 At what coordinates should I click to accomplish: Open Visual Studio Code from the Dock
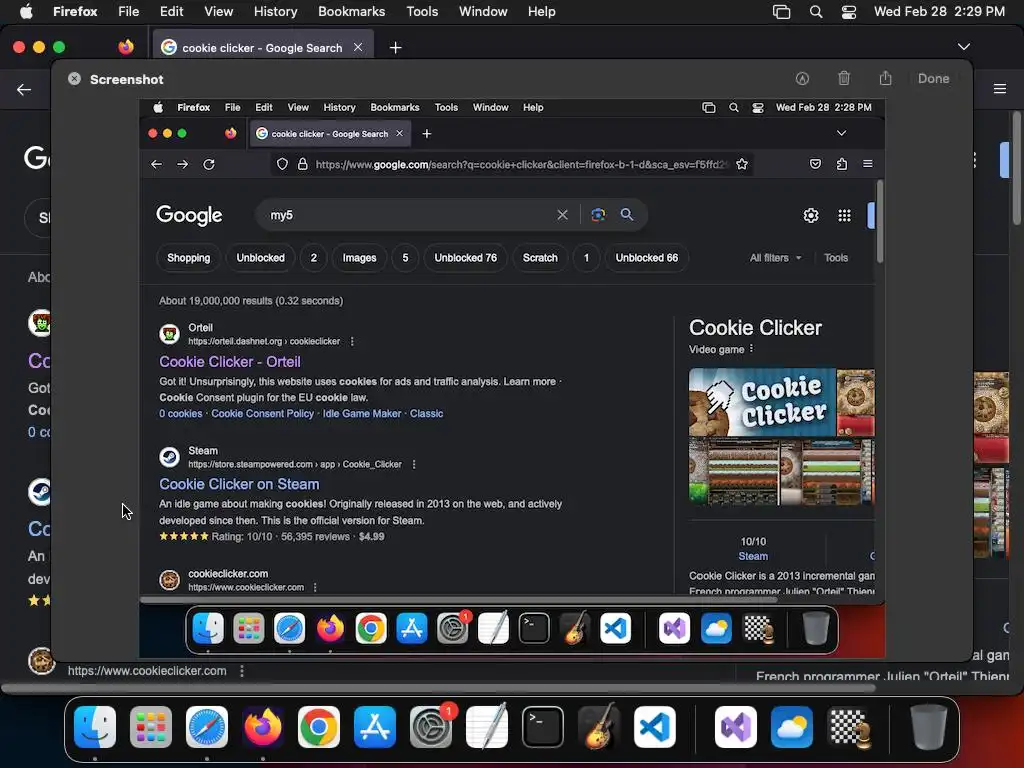tap(655, 726)
